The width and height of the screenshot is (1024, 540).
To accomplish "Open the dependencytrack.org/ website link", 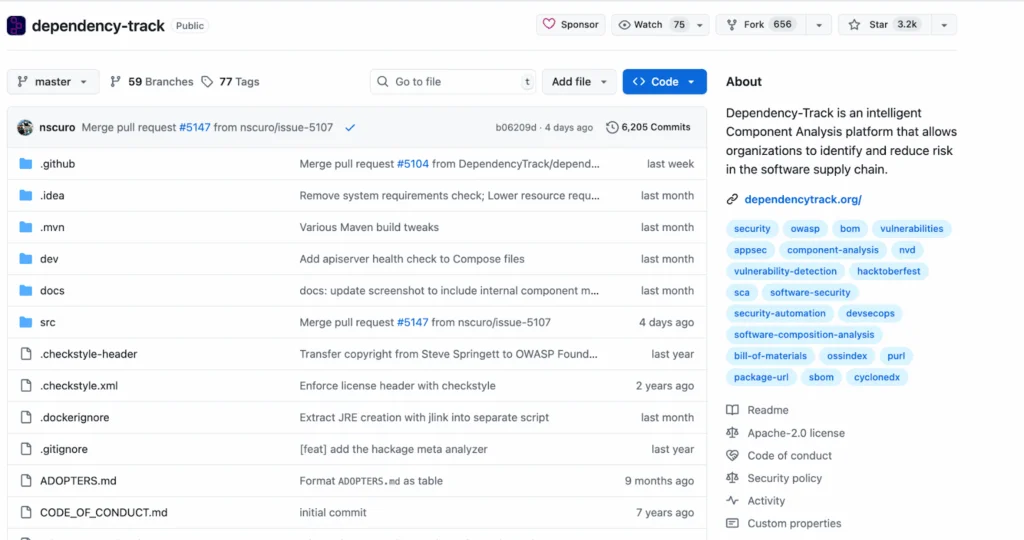I will click(x=803, y=199).
